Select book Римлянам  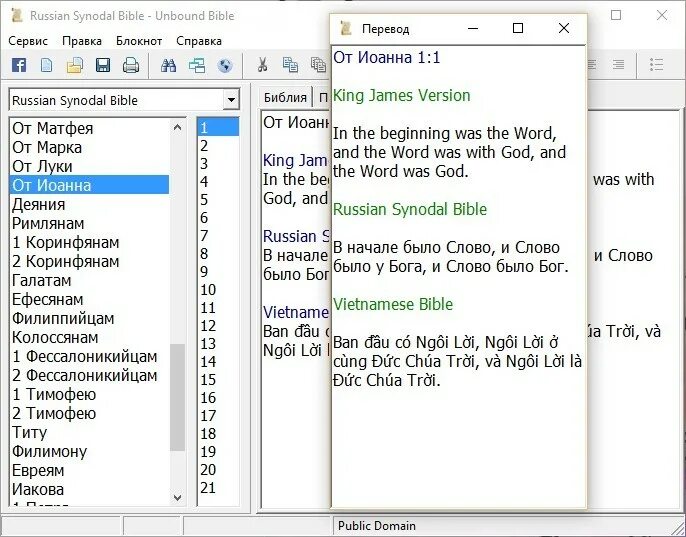(x=89, y=223)
